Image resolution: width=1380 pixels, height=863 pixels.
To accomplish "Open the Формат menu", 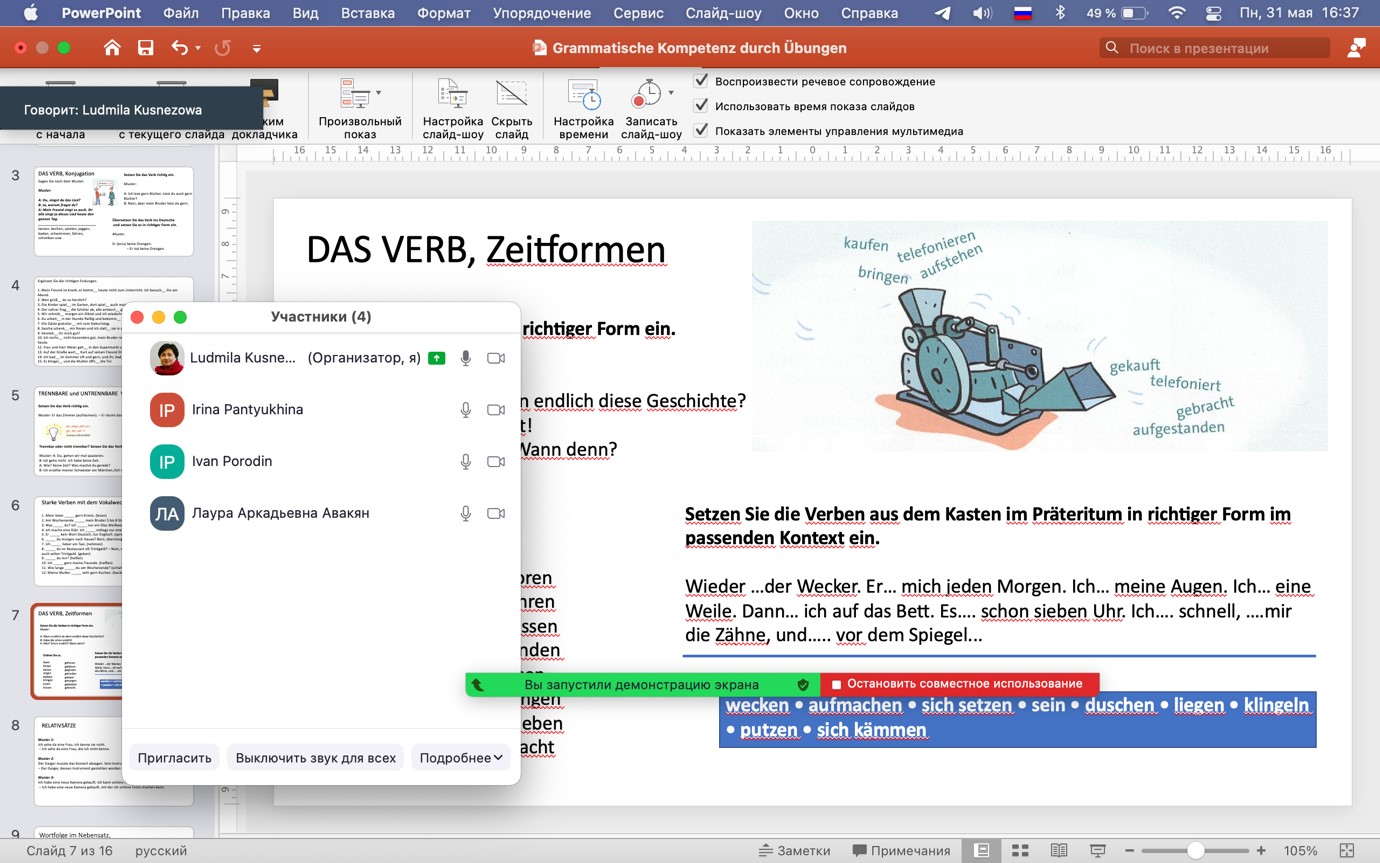I will click(x=443, y=14).
